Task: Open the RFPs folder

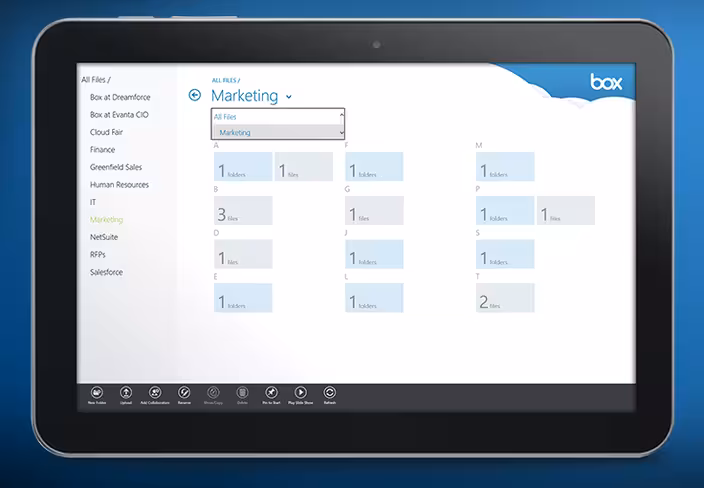Action: click(97, 255)
